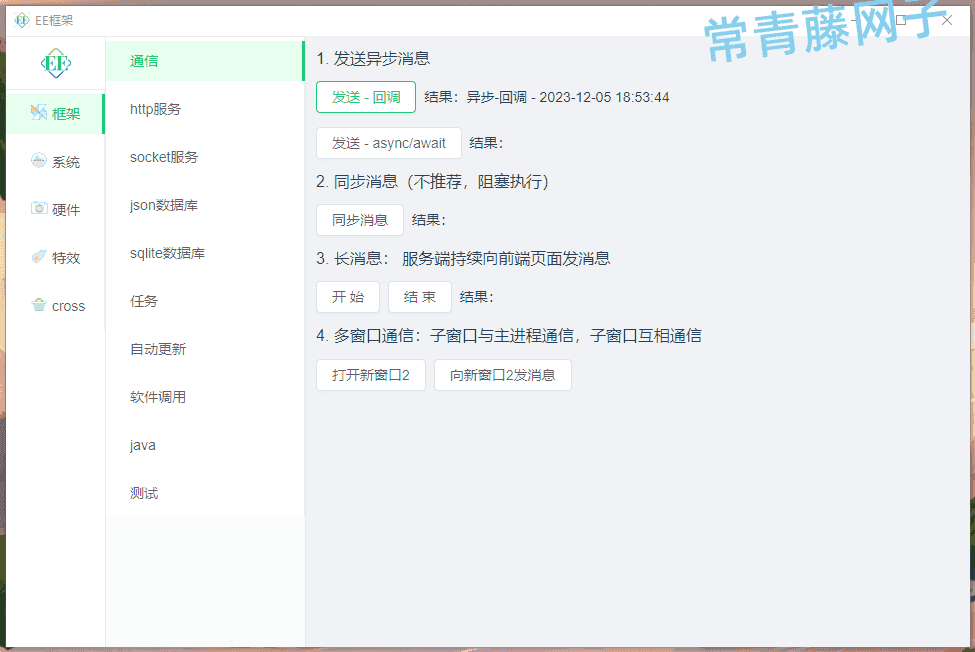This screenshot has width=975, height=652.
Task: Select the 特效 sidebar label
Action: [66, 258]
